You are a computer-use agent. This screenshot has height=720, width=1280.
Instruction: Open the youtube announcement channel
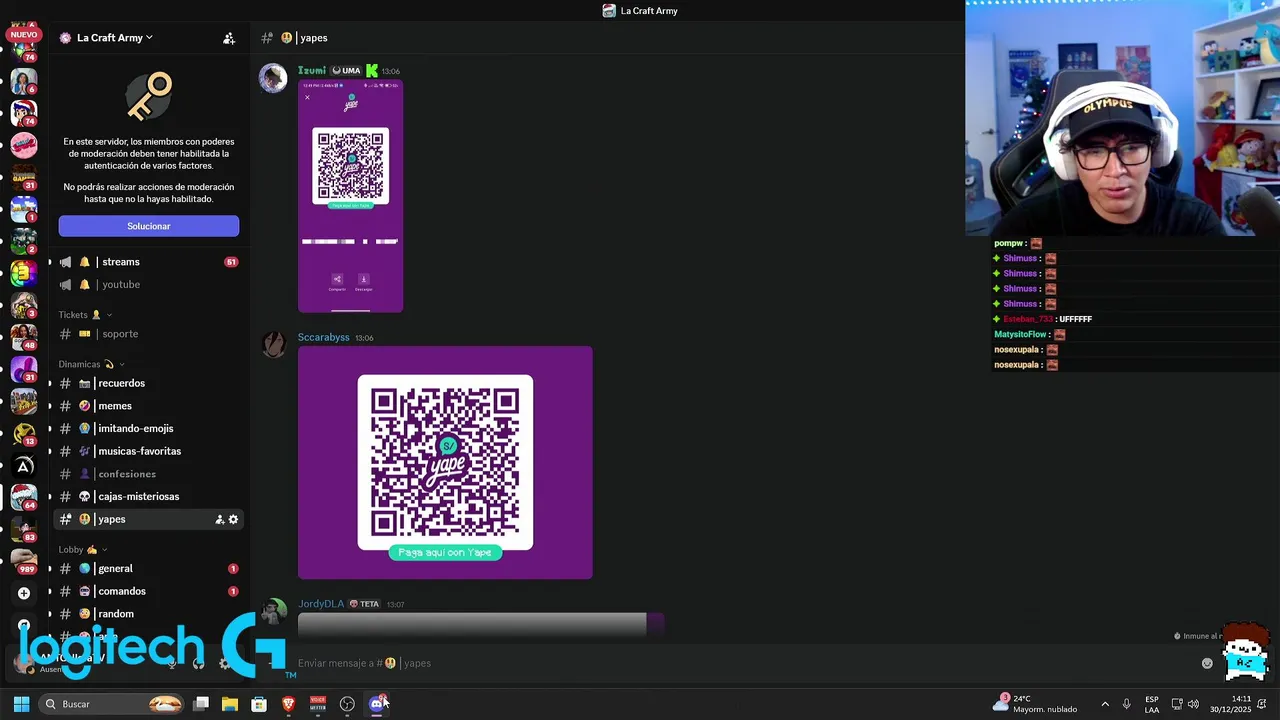147,285
